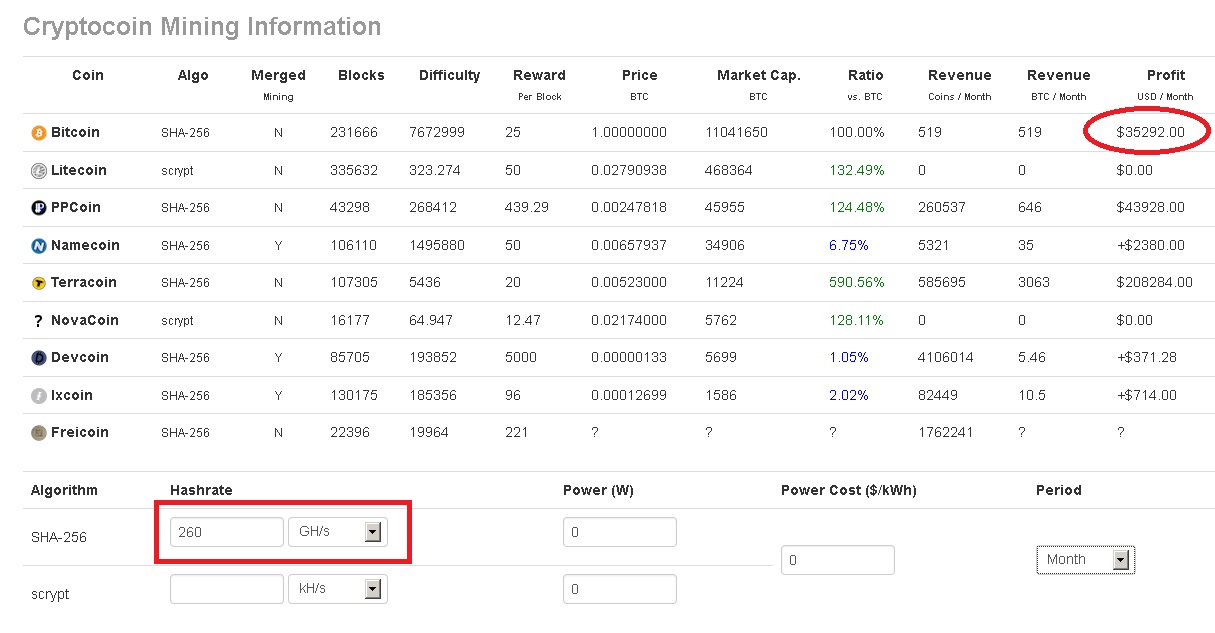Screen dimensions: 1215x633
Task: Click the Blocks column header
Action: [361, 75]
